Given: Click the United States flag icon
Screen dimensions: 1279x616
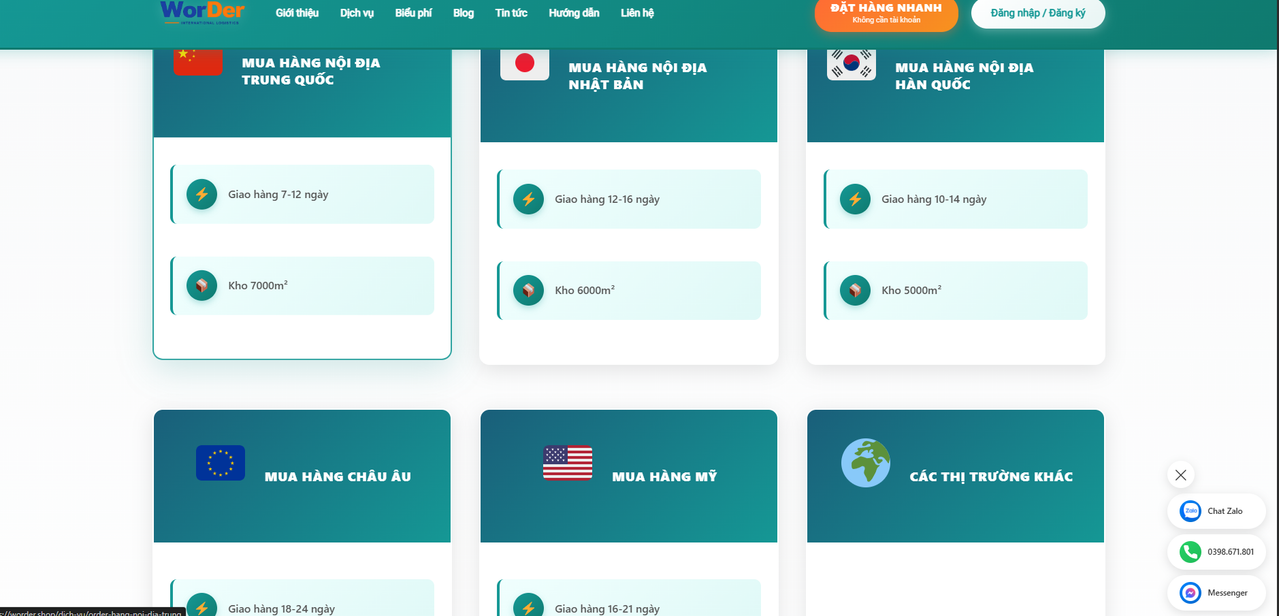Looking at the screenshot, I should pyautogui.click(x=567, y=463).
